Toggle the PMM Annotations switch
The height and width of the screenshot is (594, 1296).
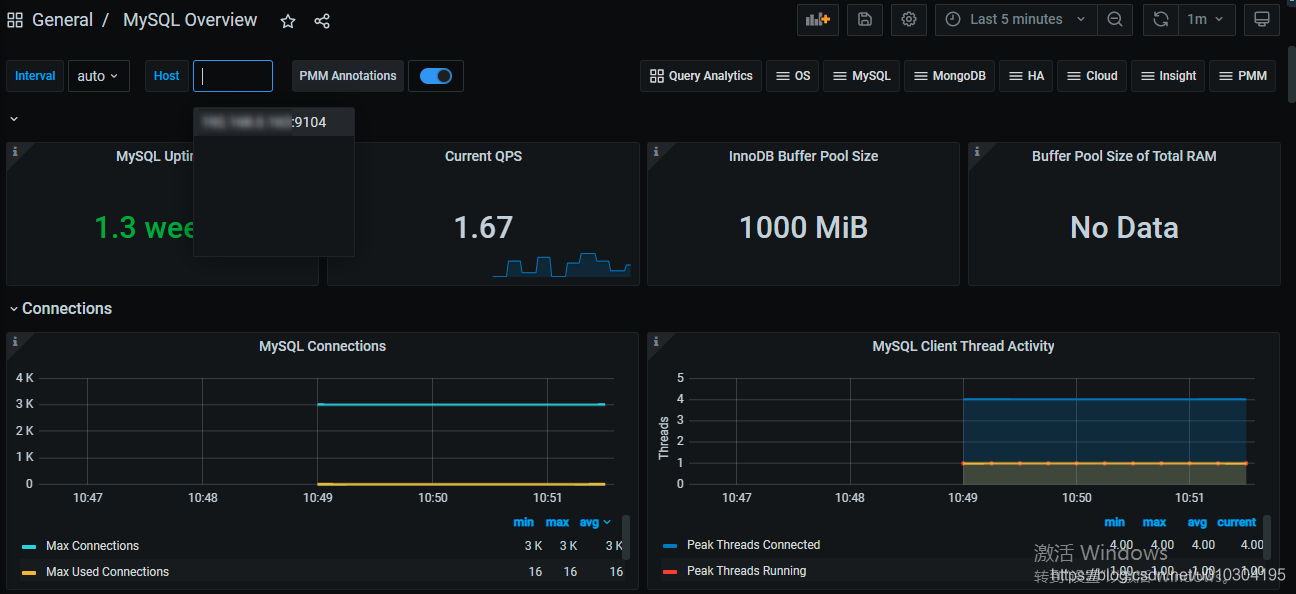click(x=436, y=76)
